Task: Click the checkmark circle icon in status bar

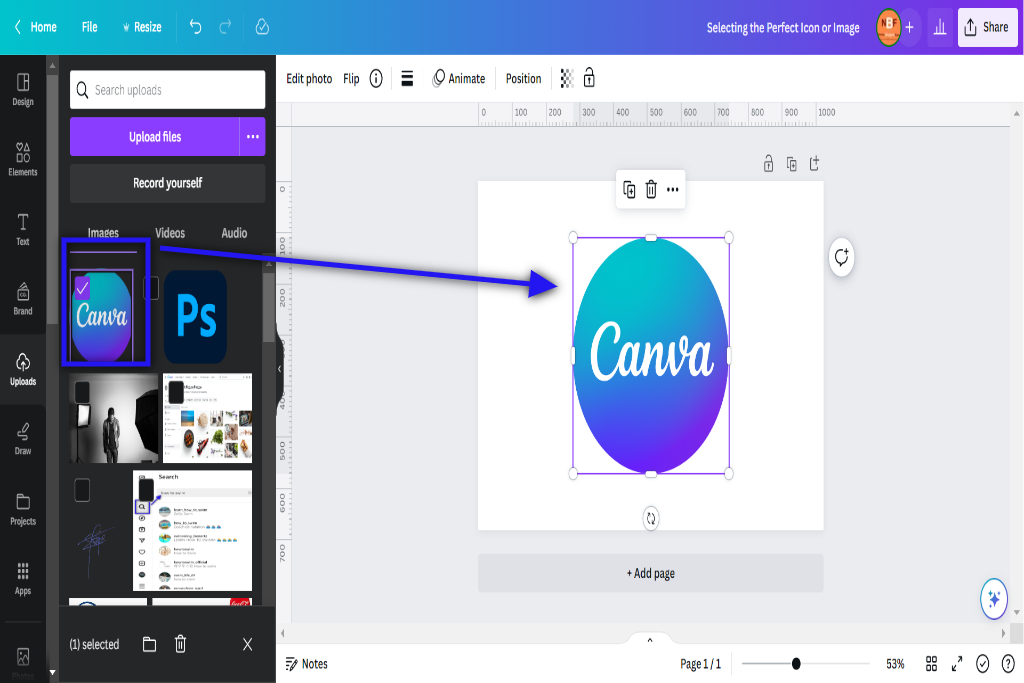Action: tap(982, 664)
